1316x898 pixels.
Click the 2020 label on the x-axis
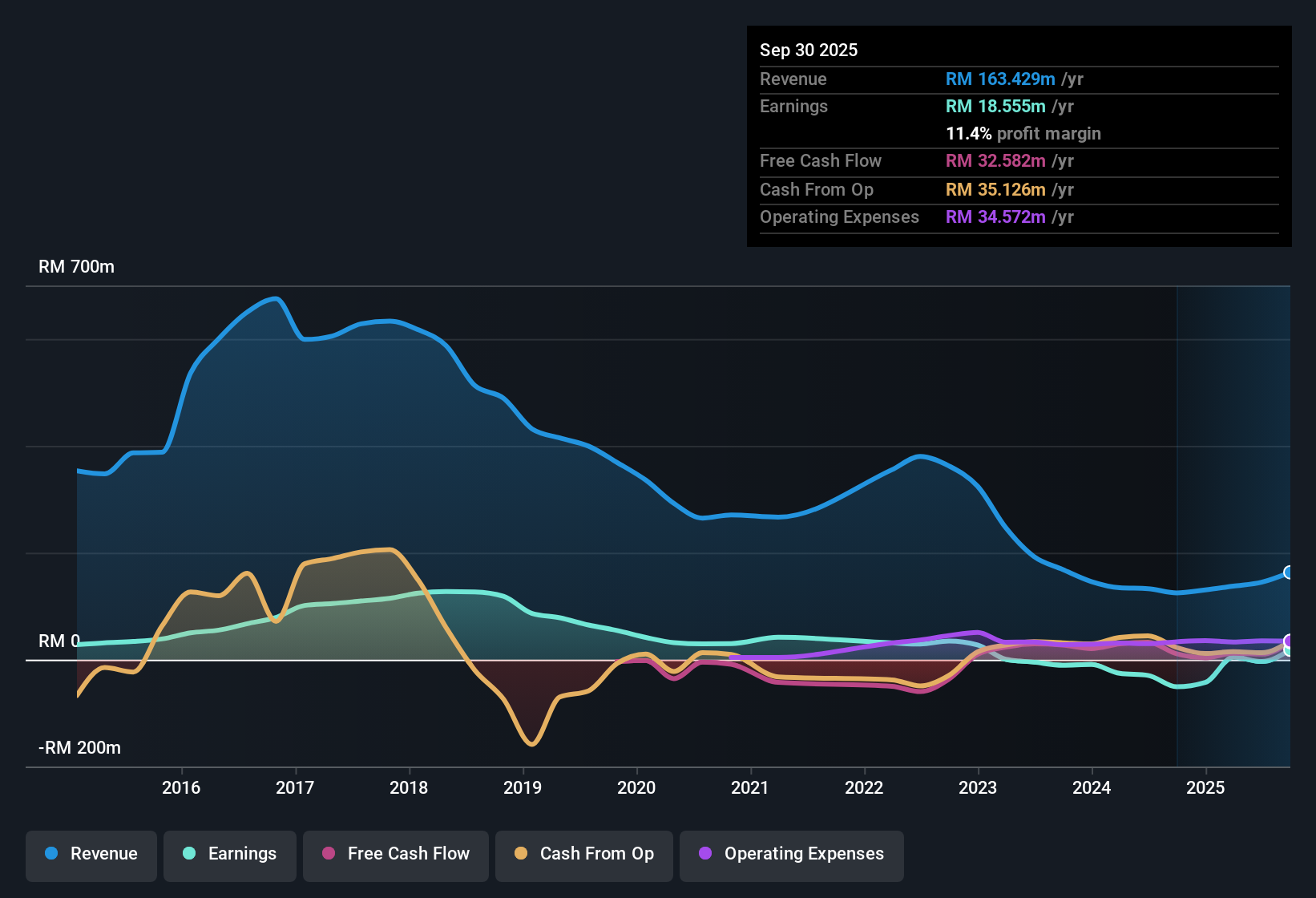click(636, 788)
